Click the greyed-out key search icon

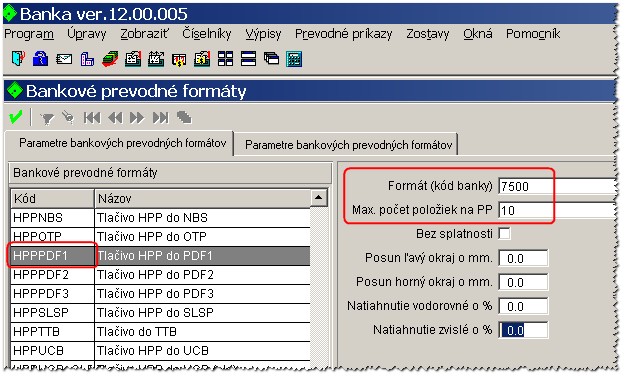coord(68,117)
